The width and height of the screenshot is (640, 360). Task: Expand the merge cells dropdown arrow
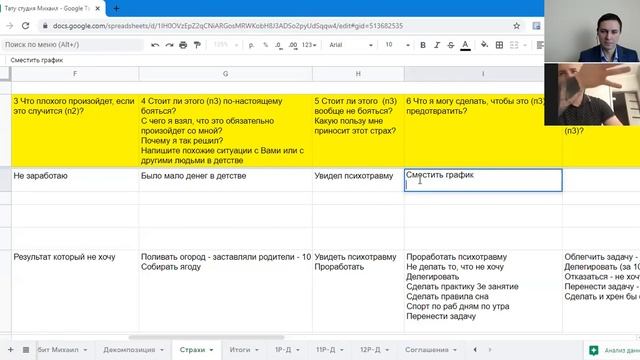pos(525,45)
